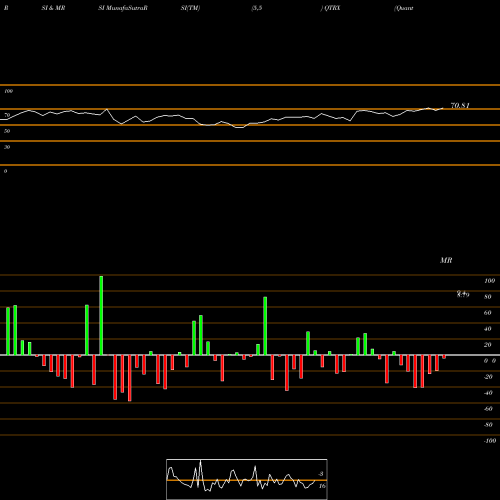Click the 16 value in mini chart
The height and width of the screenshot is (500, 500).
(322, 486)
